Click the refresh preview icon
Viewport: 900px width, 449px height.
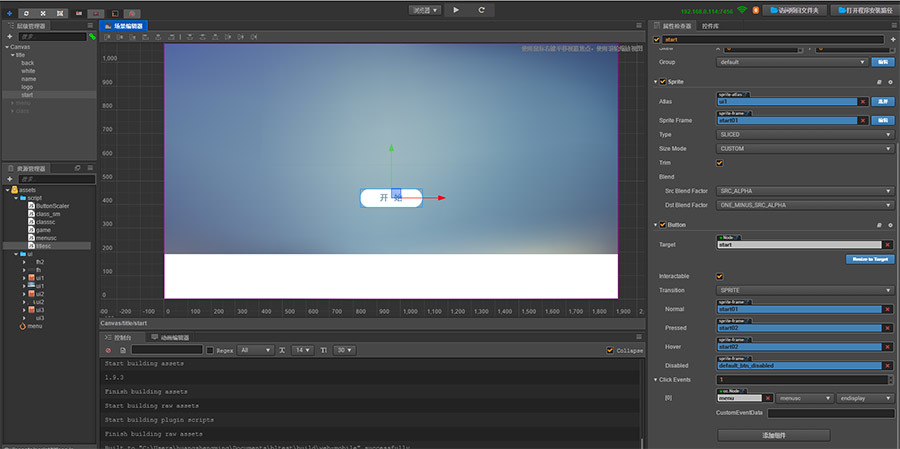point(482,10)
